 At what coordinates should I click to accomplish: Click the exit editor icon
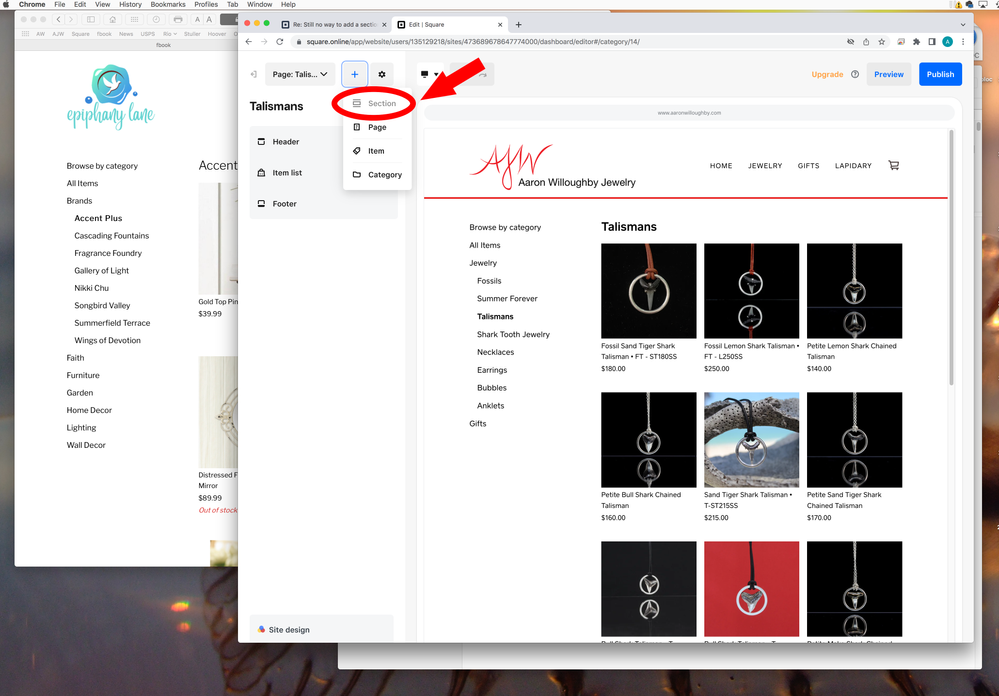point(254,74)
